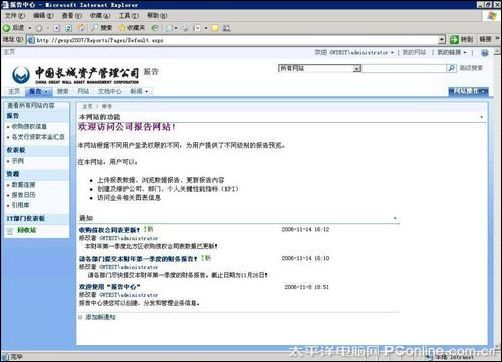502x362 pixels.
Task: Open the 工具 menu
Action: 129,16
